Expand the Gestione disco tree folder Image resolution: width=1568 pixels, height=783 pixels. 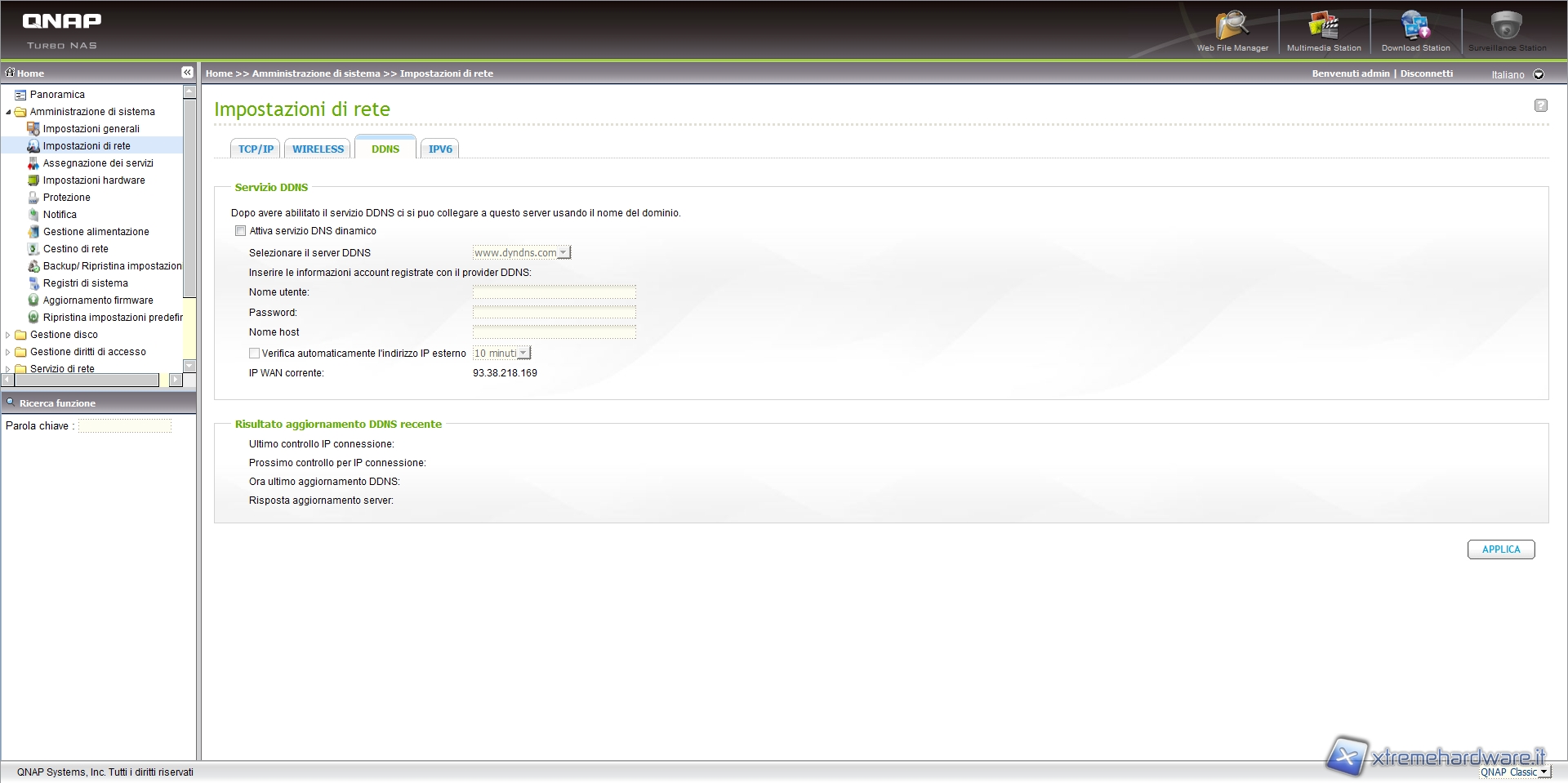click(x=8, y=335)
